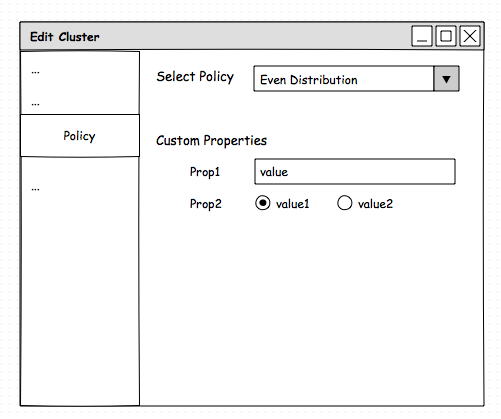Expand the Select Policy dropdown arrow
501x419 pixels.
[x=446, y=79]
